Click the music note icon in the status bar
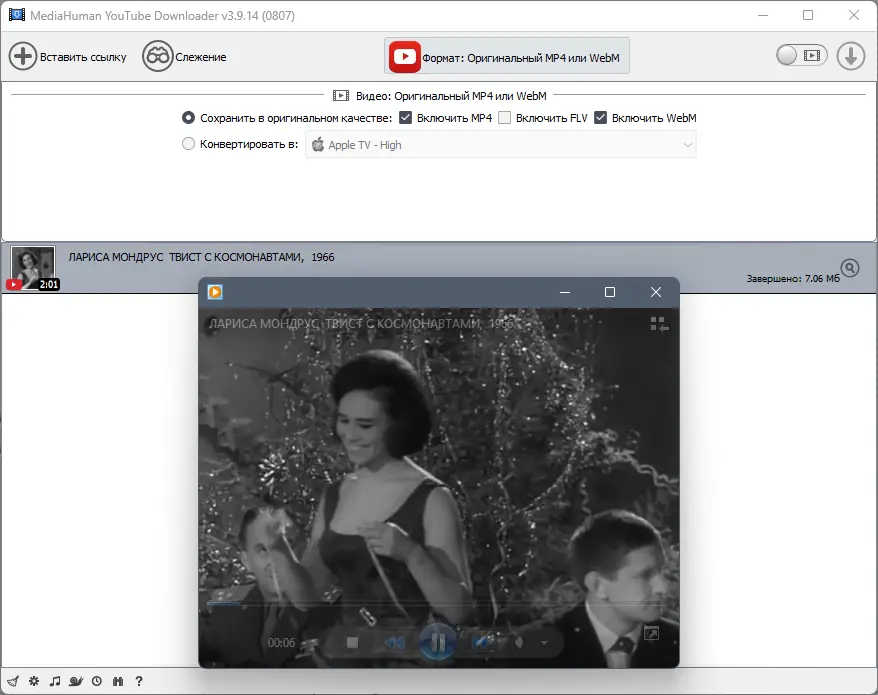 coord(54,681)
